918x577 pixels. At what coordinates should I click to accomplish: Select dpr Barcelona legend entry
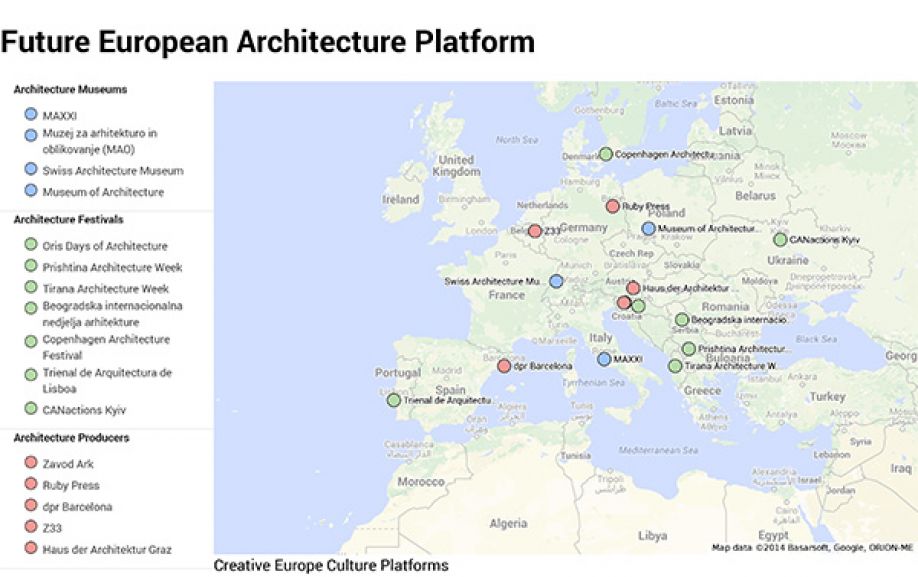coord(77,507)
